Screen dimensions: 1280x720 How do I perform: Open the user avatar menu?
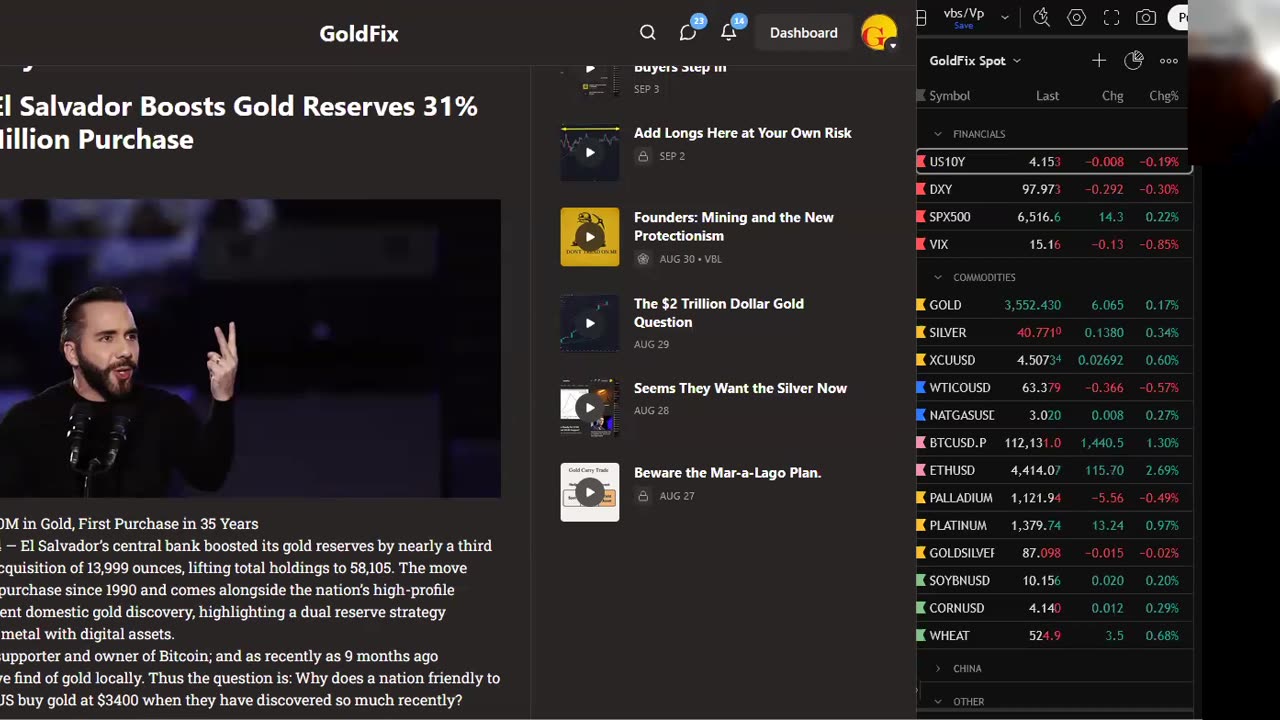[879, 33]
